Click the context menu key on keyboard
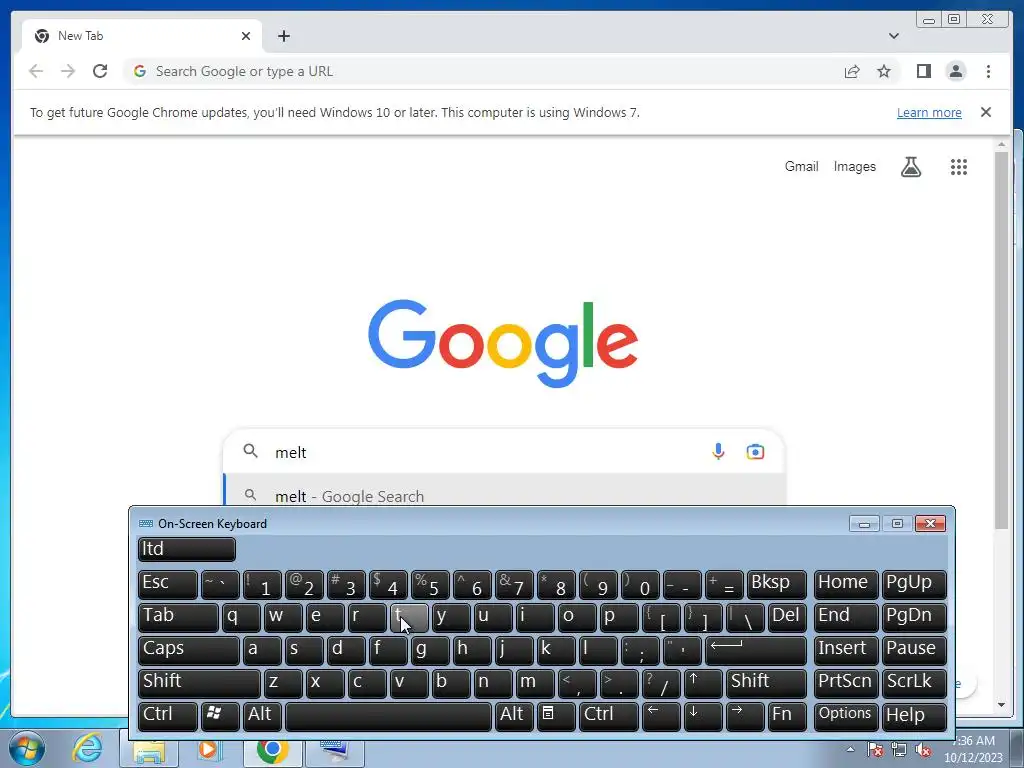Viewport: 1024px width, 768px height. click(556, 716)
